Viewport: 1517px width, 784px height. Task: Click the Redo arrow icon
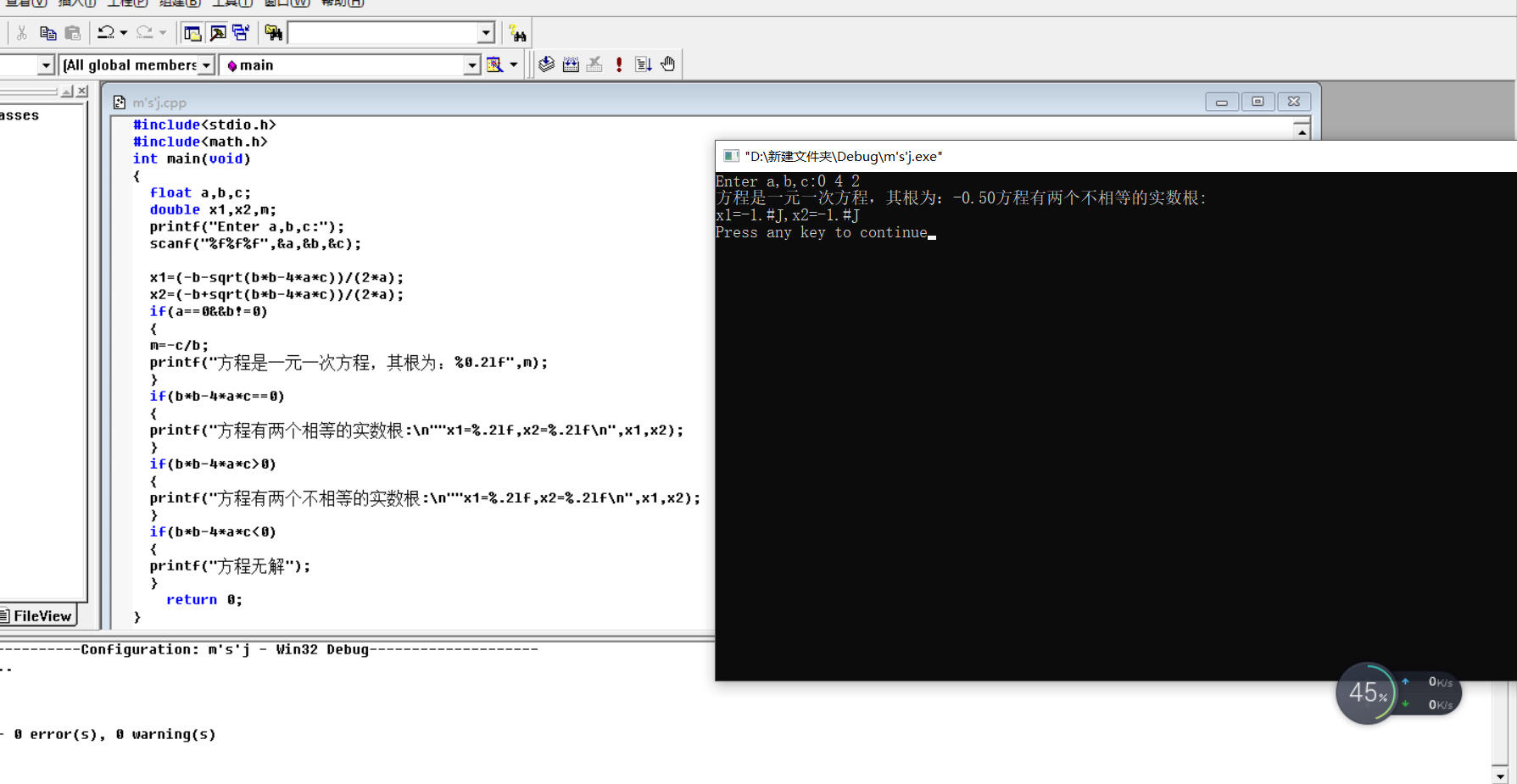(145, 33)
